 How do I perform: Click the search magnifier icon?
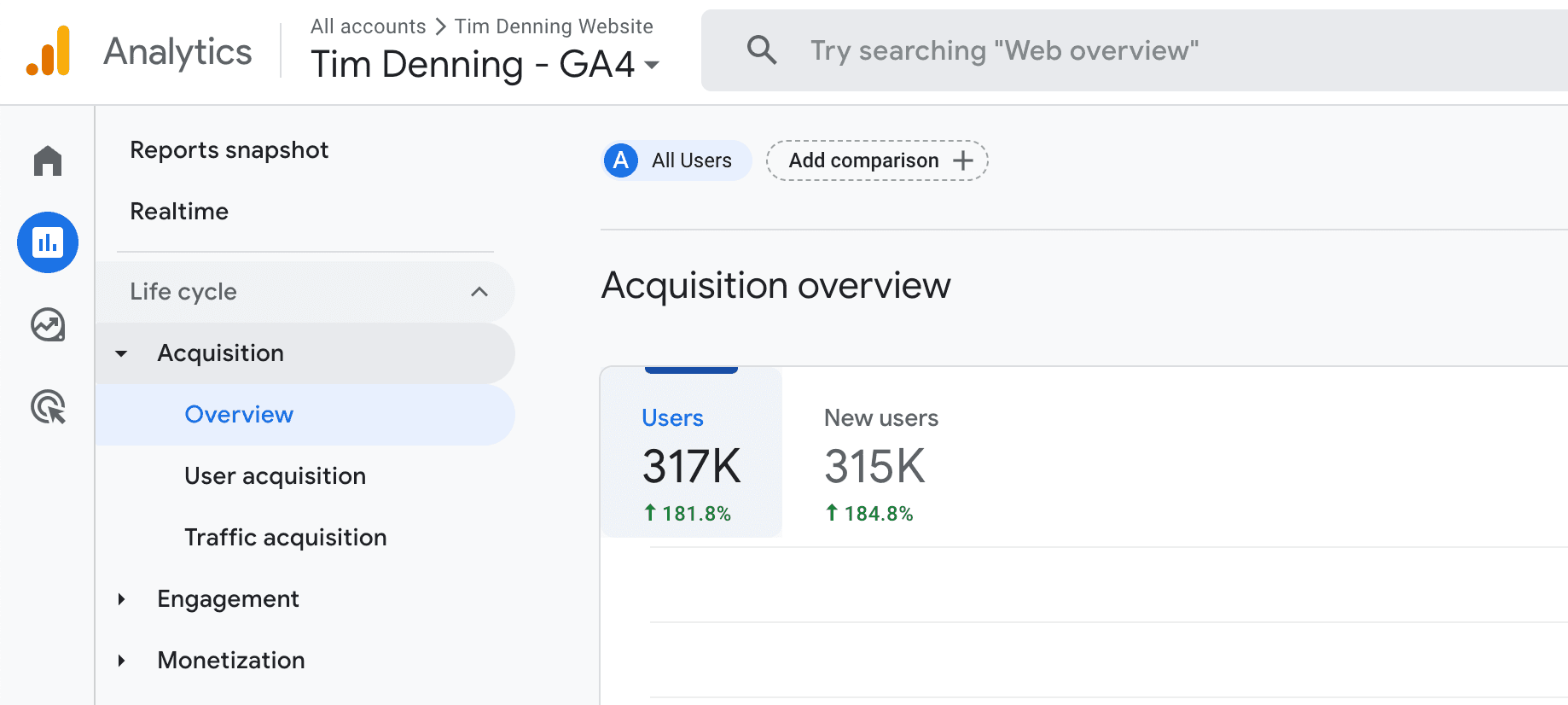click(762, 50)
